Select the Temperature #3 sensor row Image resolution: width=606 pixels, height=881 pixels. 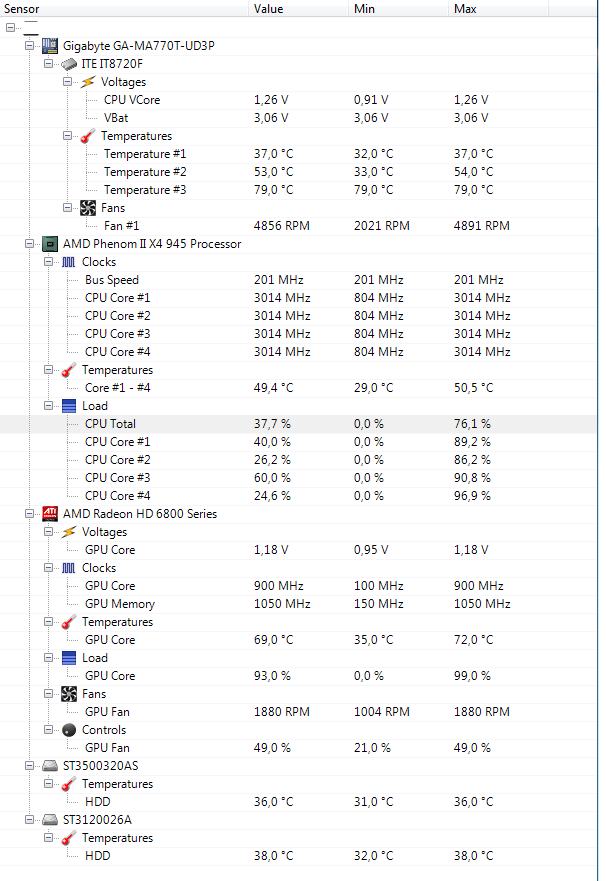298,190
